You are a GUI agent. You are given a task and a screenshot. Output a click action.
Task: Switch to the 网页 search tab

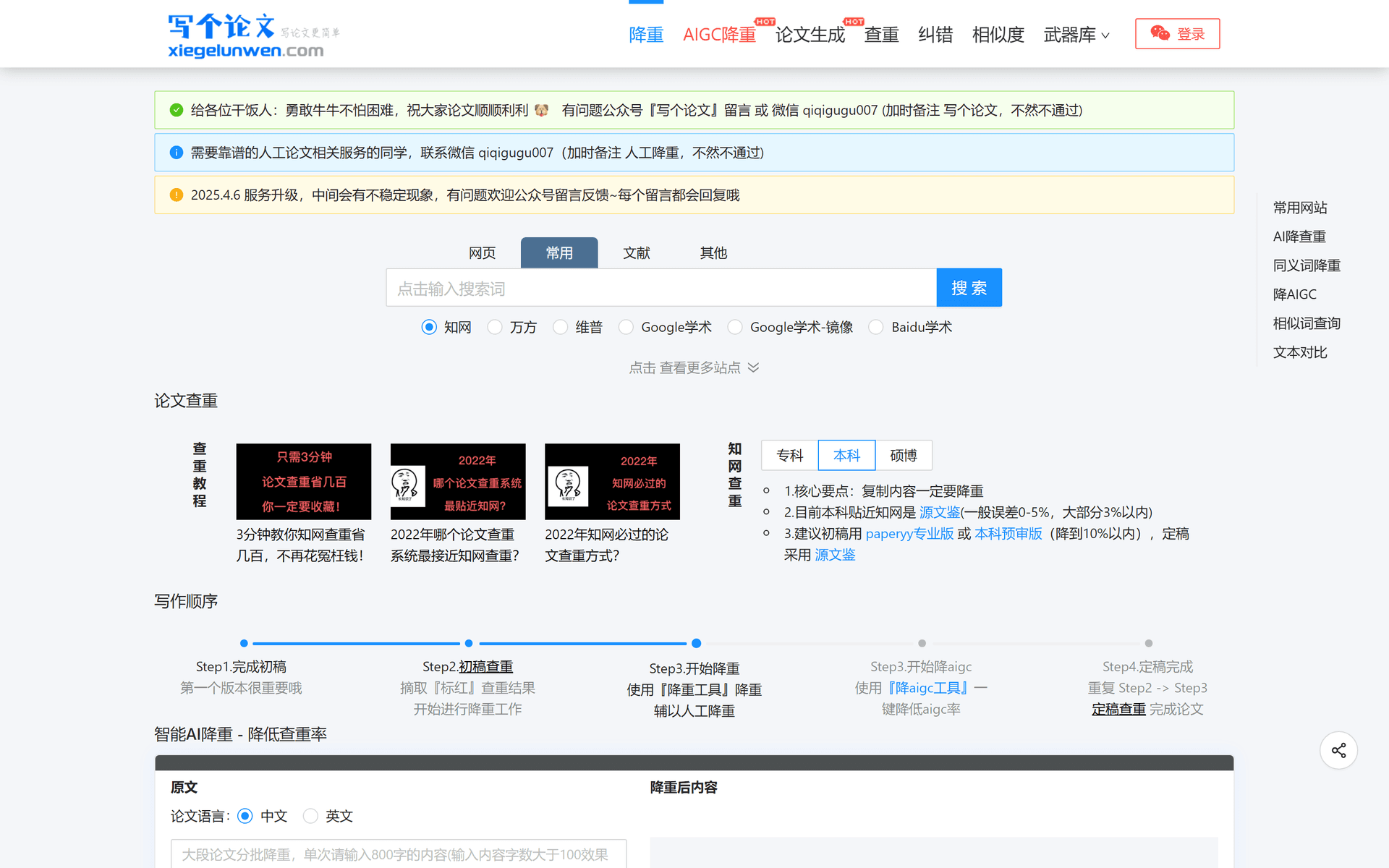pyautogui.click(x=483, y=252)
